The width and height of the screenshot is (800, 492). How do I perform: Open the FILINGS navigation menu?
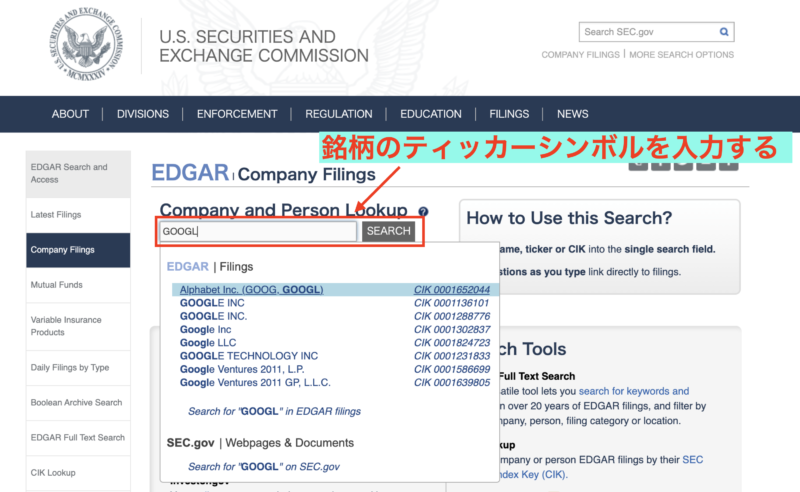coord(509,114)
